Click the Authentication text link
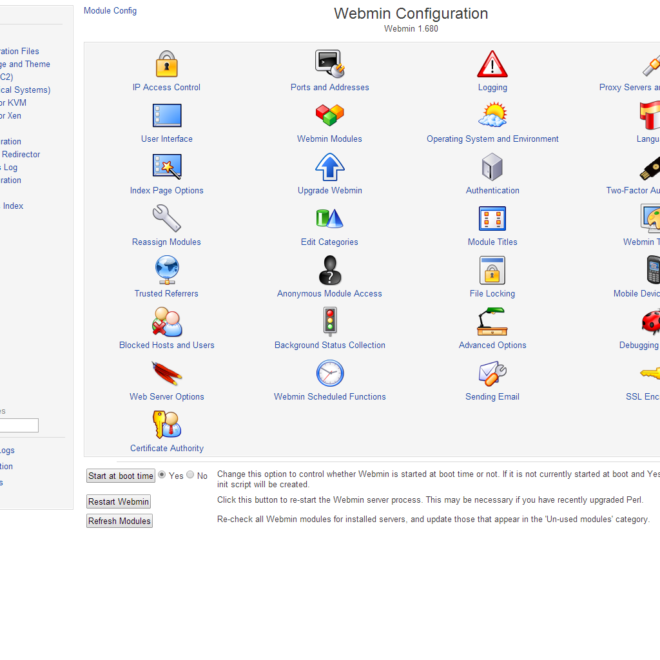Image resolution: width=660 pixels, height=660 pixels. pyautogui.click(x=492, y=191)
